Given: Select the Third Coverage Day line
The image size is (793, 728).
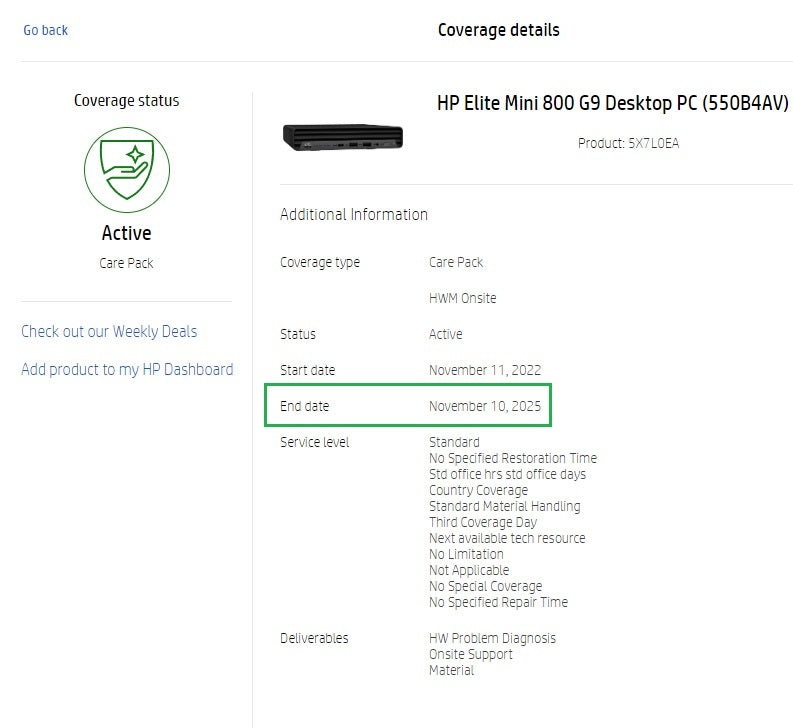Looking at the screenshot, I should [483, 523].
